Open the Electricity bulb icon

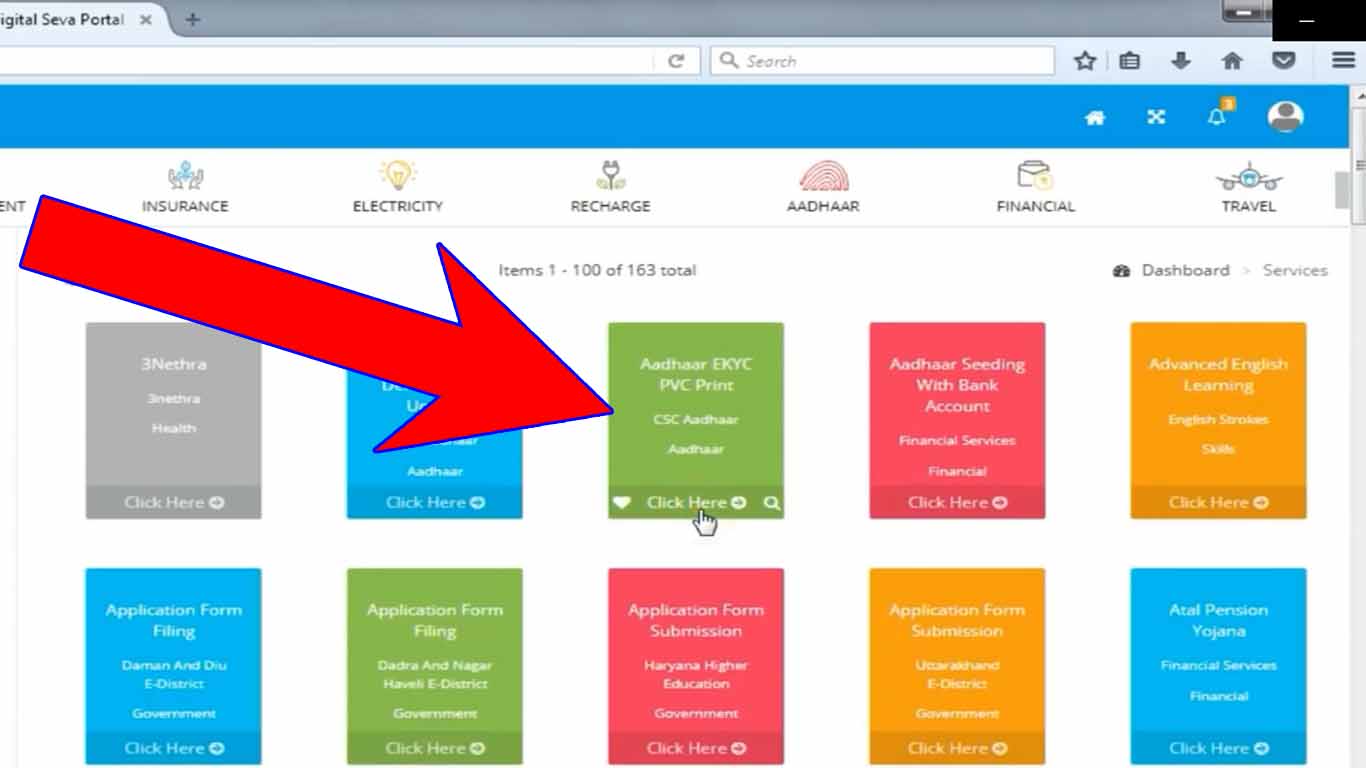(x=397, y=175)
